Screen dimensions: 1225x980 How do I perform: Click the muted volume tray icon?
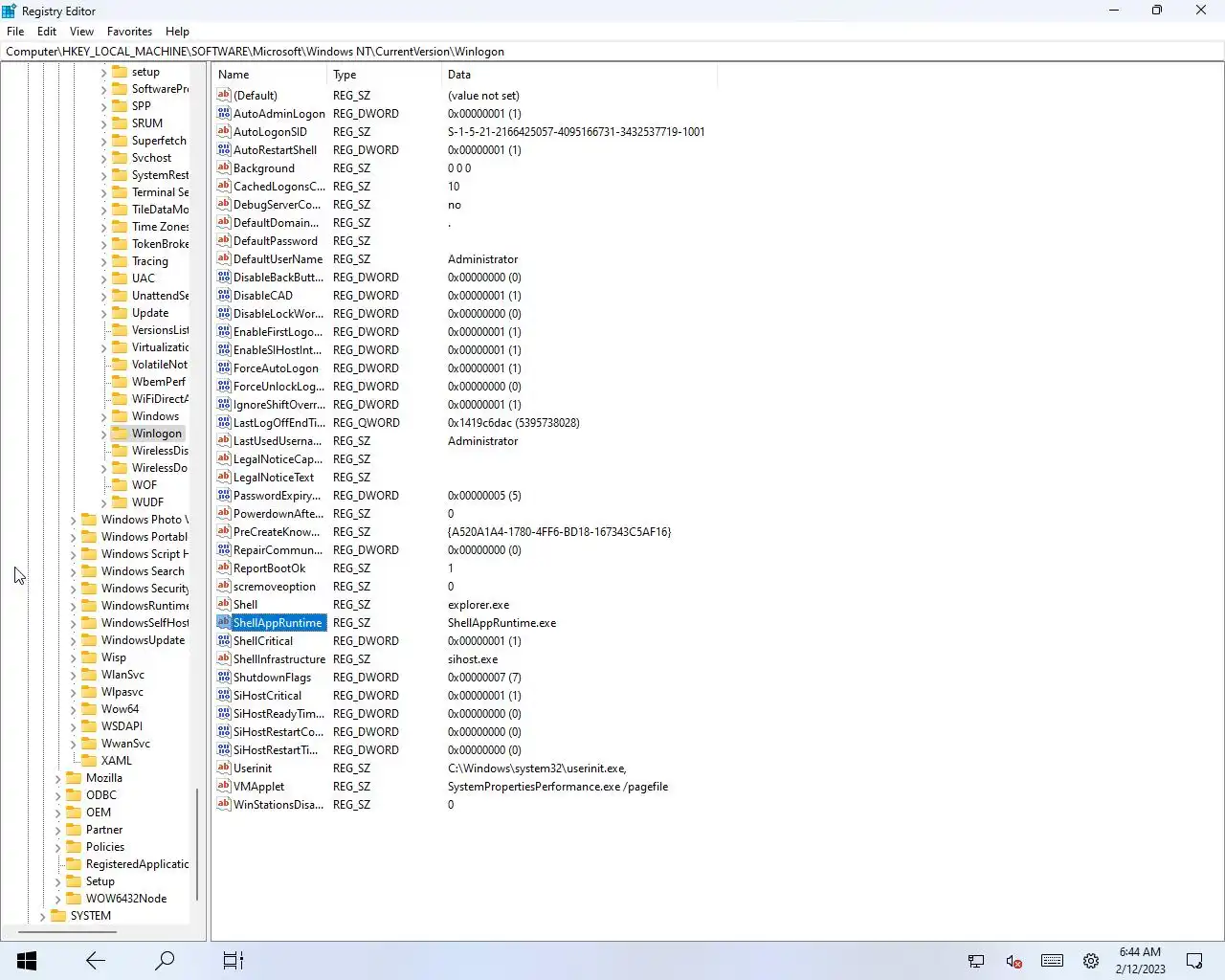pos(1014,961)
